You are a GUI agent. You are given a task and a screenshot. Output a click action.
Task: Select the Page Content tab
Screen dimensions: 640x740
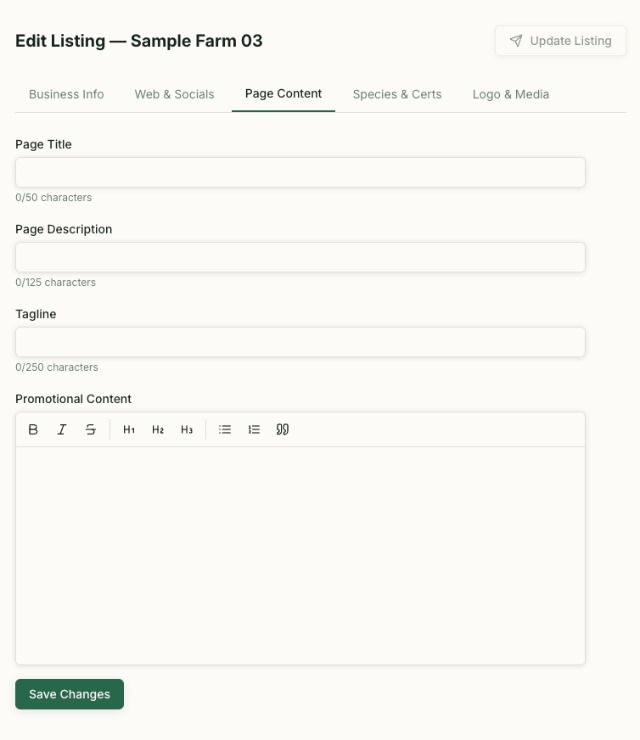click(x=283, y=94)
